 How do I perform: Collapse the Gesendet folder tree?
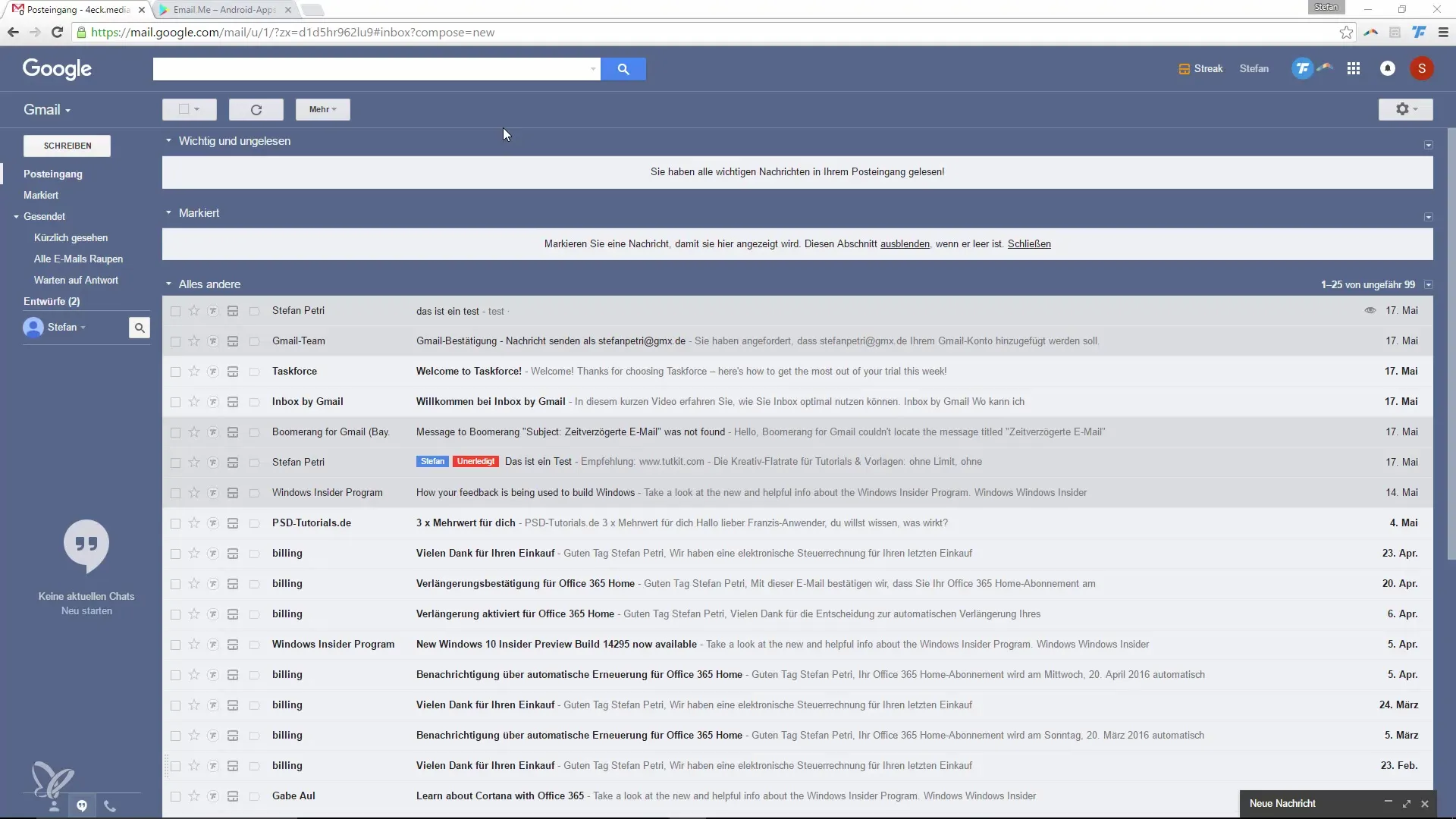click(x=16, y=217)
